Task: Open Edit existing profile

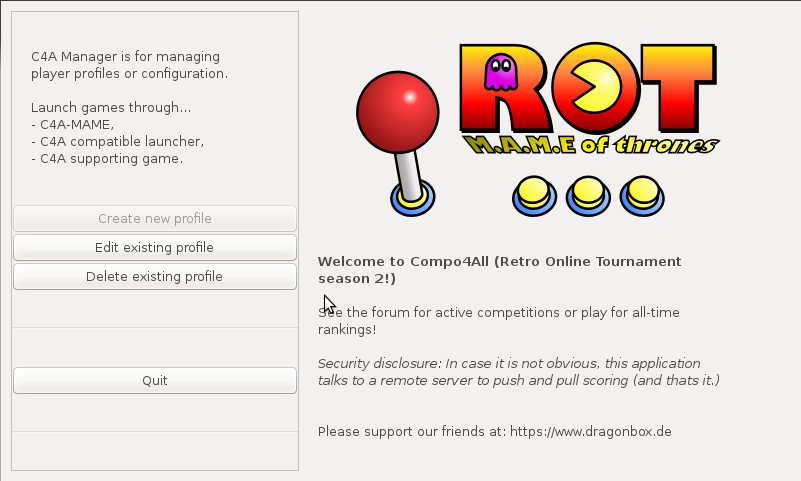Action: [x=155, y=248]
